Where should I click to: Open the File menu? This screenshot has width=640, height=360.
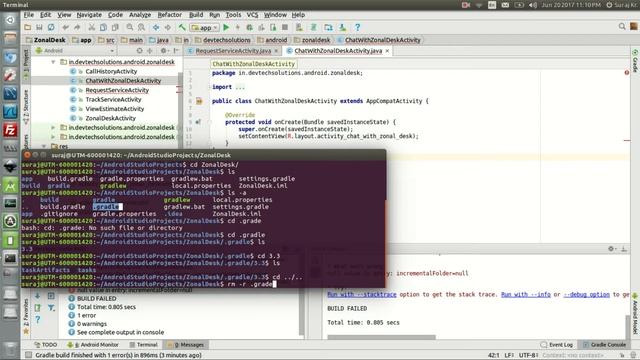click(x=29, y=15)
